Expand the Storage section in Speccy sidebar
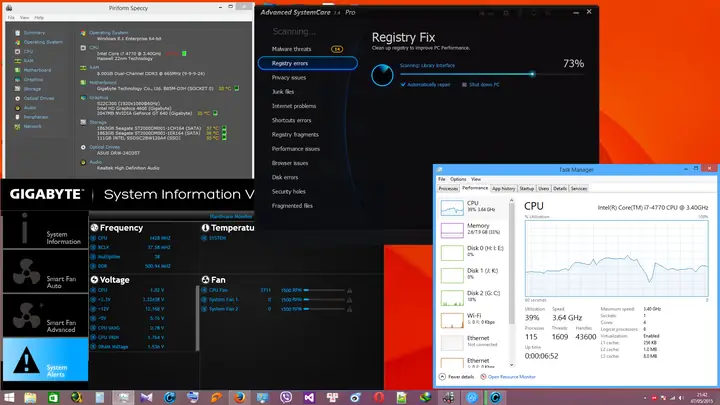720x405 pixels. pyautogui.click(x=32, y=89)
